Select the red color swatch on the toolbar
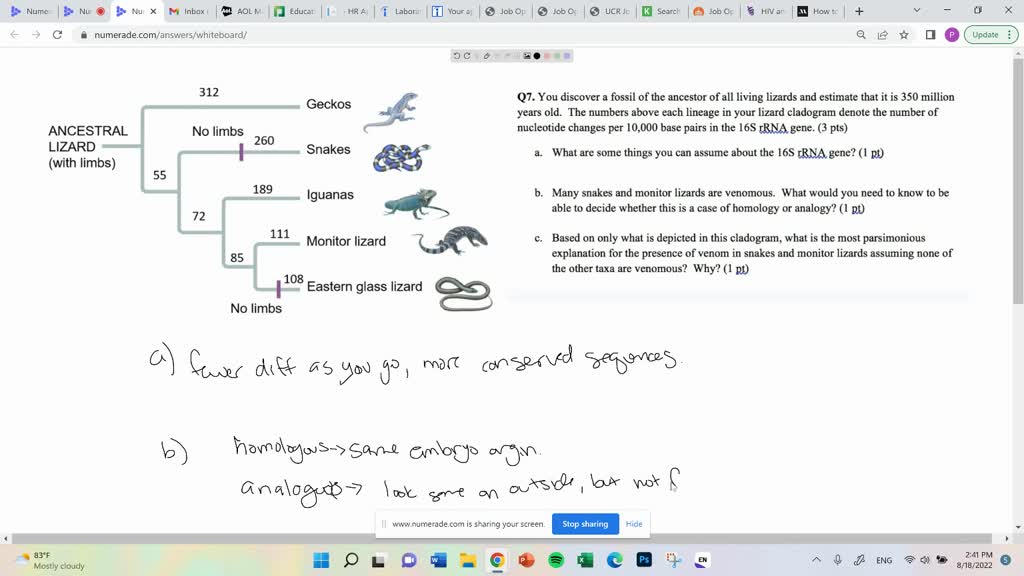The image size is (1024, 576). (548, 55)
